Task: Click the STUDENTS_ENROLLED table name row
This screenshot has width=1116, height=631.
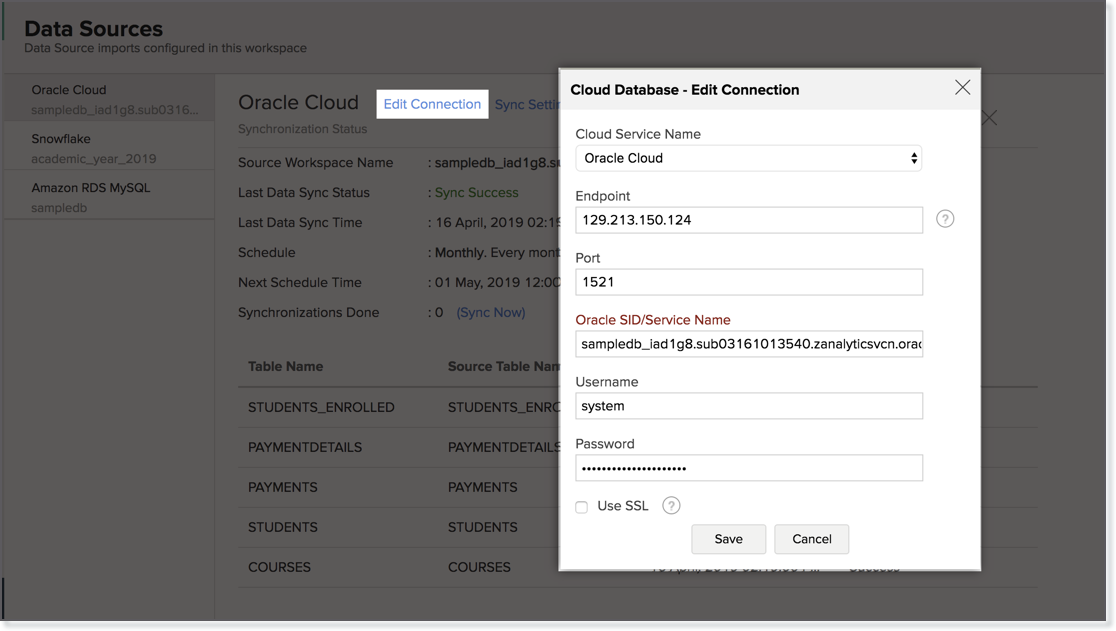Action: [321, 407]
